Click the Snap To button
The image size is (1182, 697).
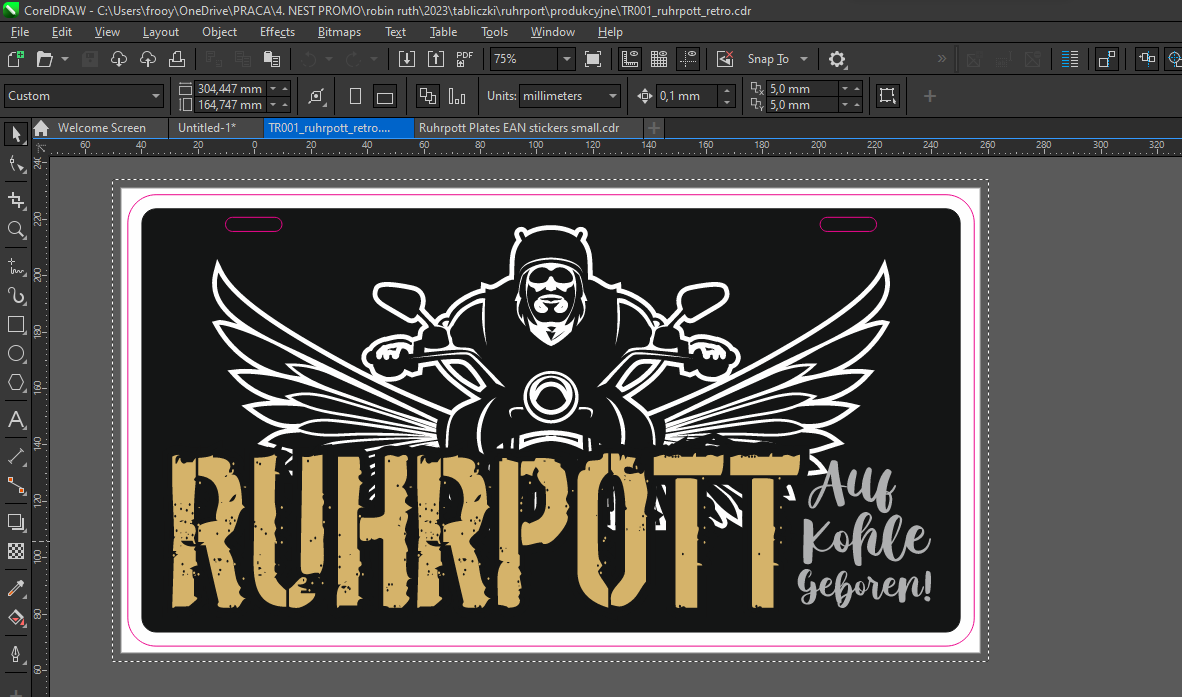(768, 59)
